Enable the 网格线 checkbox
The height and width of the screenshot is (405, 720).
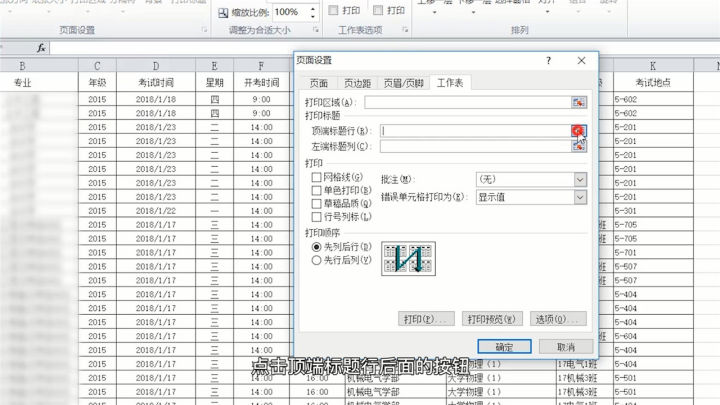pyautogui.click(x=316, y=177)
